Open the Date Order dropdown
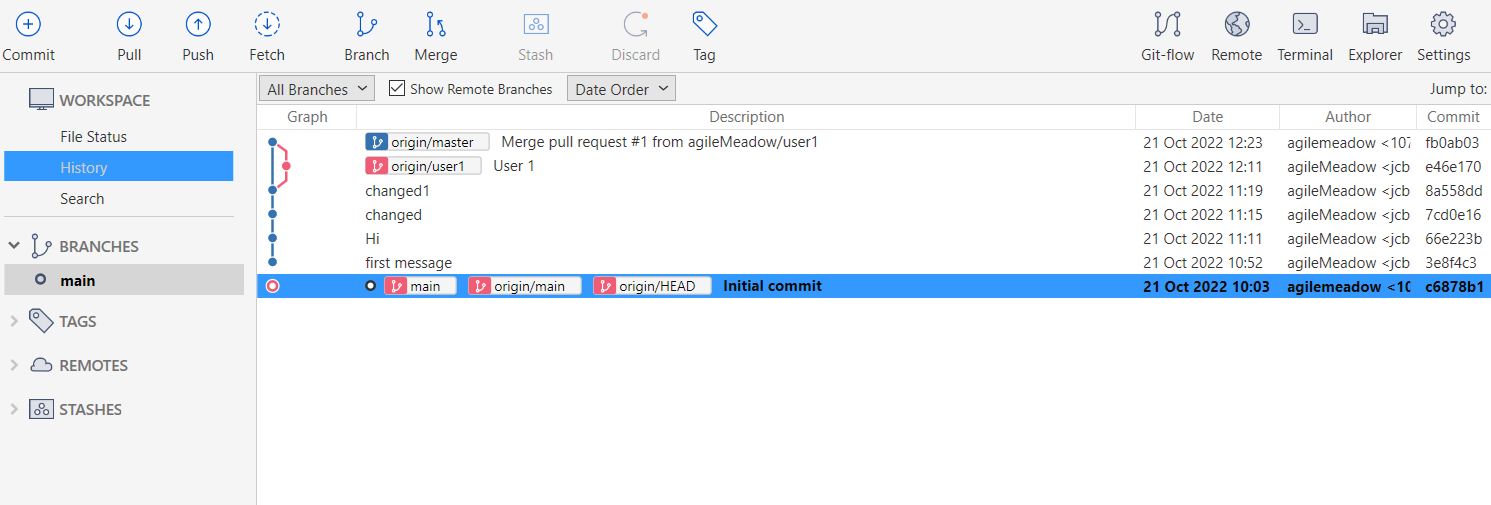 621,89
